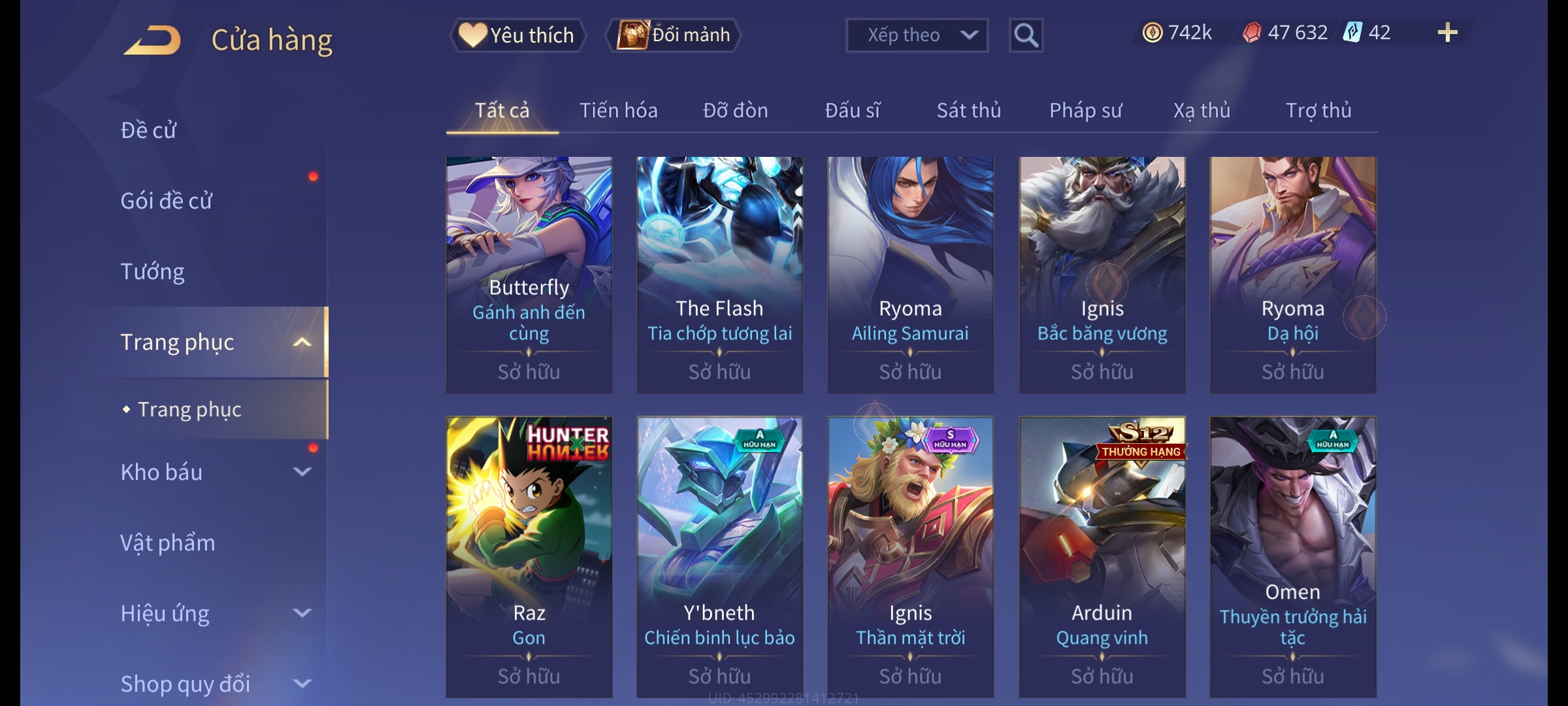
Task: Tap the blue voucher currency icon
Action: click(1352, 32)
